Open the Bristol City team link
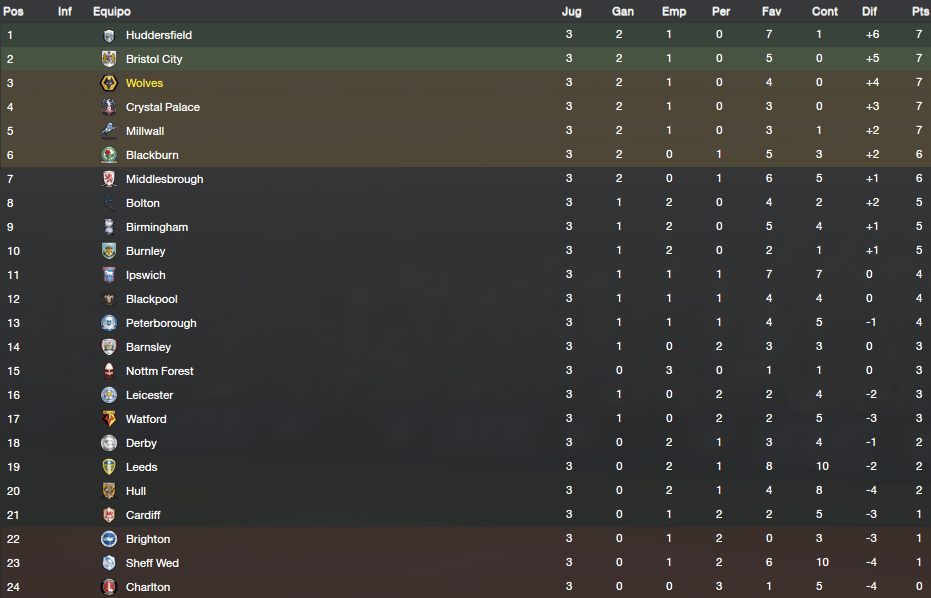 coord(154,59)
